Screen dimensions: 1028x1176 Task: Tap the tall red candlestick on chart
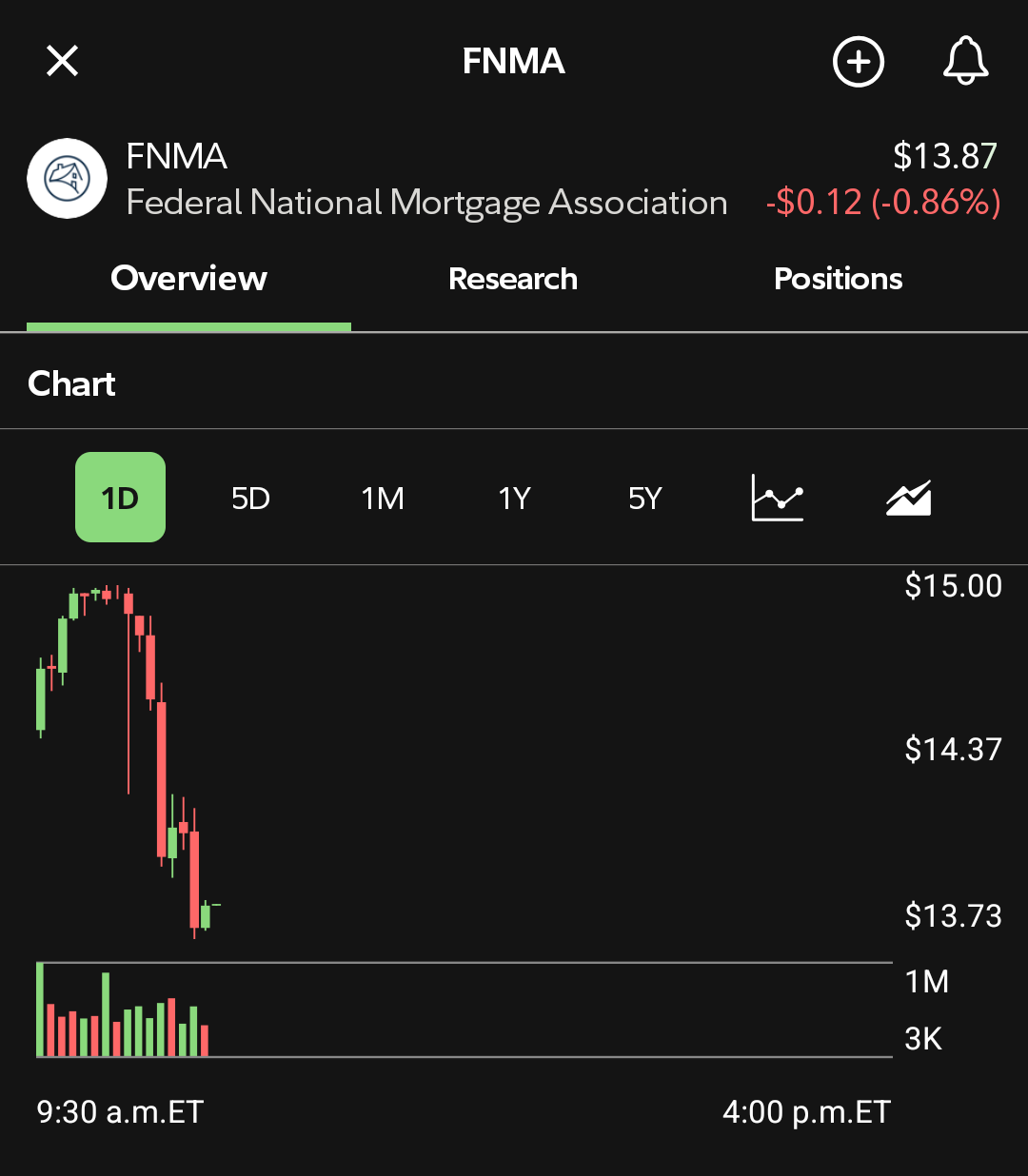tap(162, 779)
